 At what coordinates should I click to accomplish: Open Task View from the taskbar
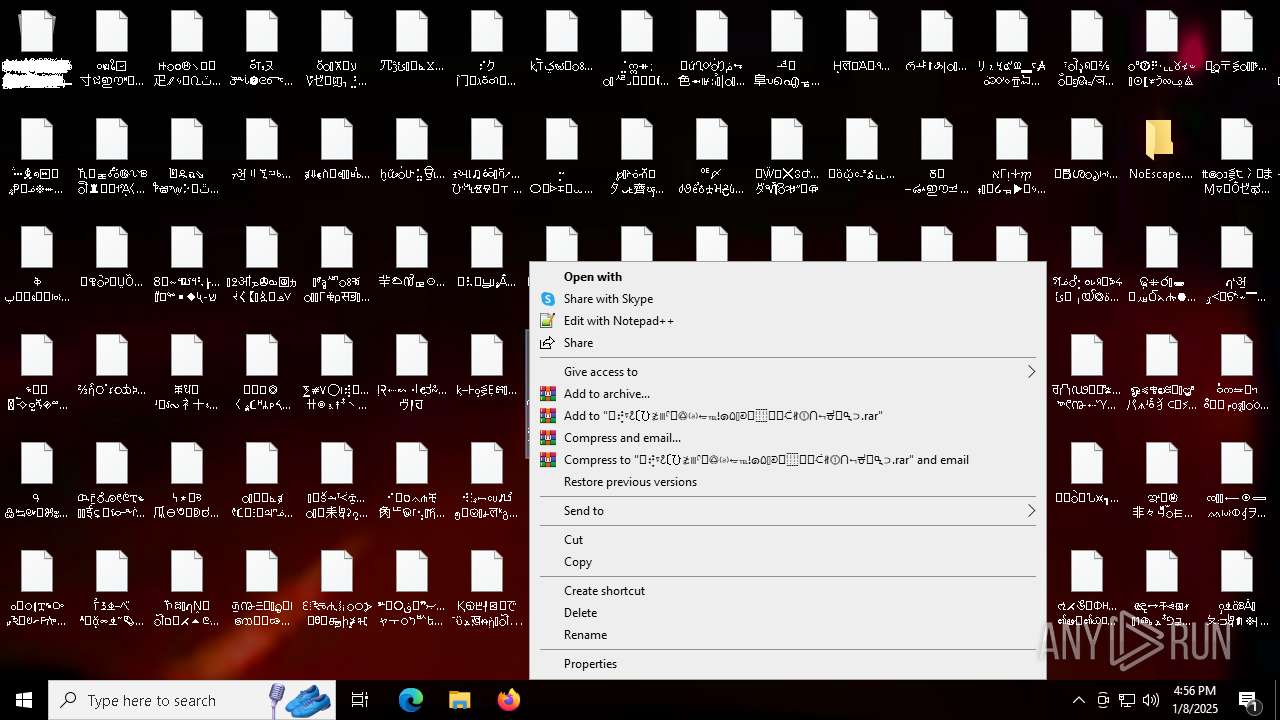pyautogui.click(x=360, y=700)
